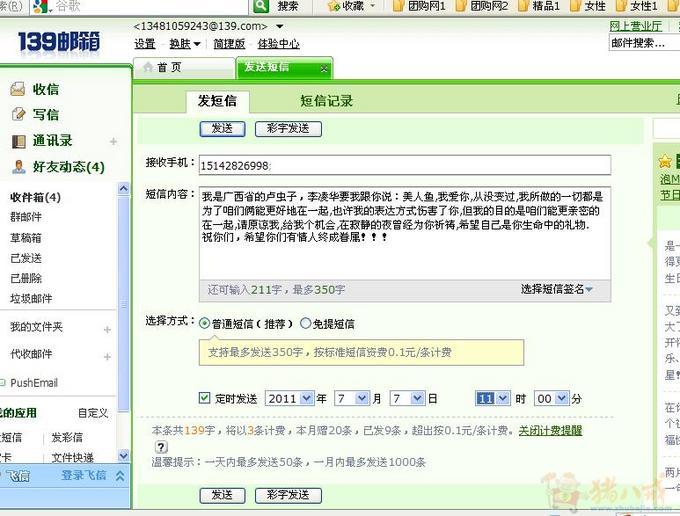680x516 pixels.
Task: Select 免提短信 radio option
Action: 305,323
